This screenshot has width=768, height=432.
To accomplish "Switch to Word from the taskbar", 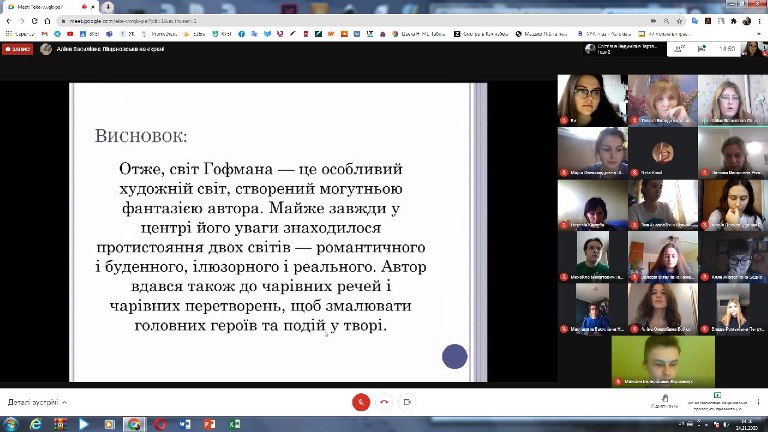I will (x=185, y=424).
